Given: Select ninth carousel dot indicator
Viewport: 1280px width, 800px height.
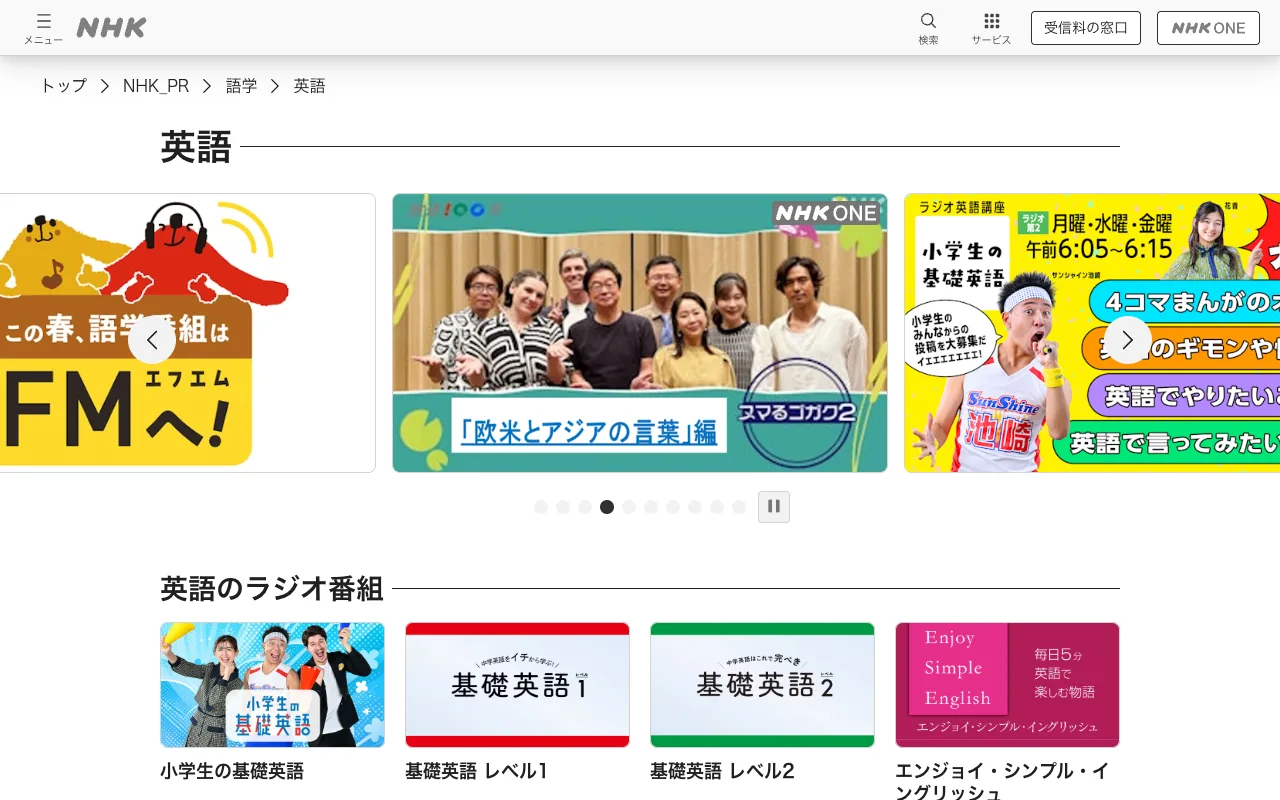Looking at the screenshot, I should [717, 507].
